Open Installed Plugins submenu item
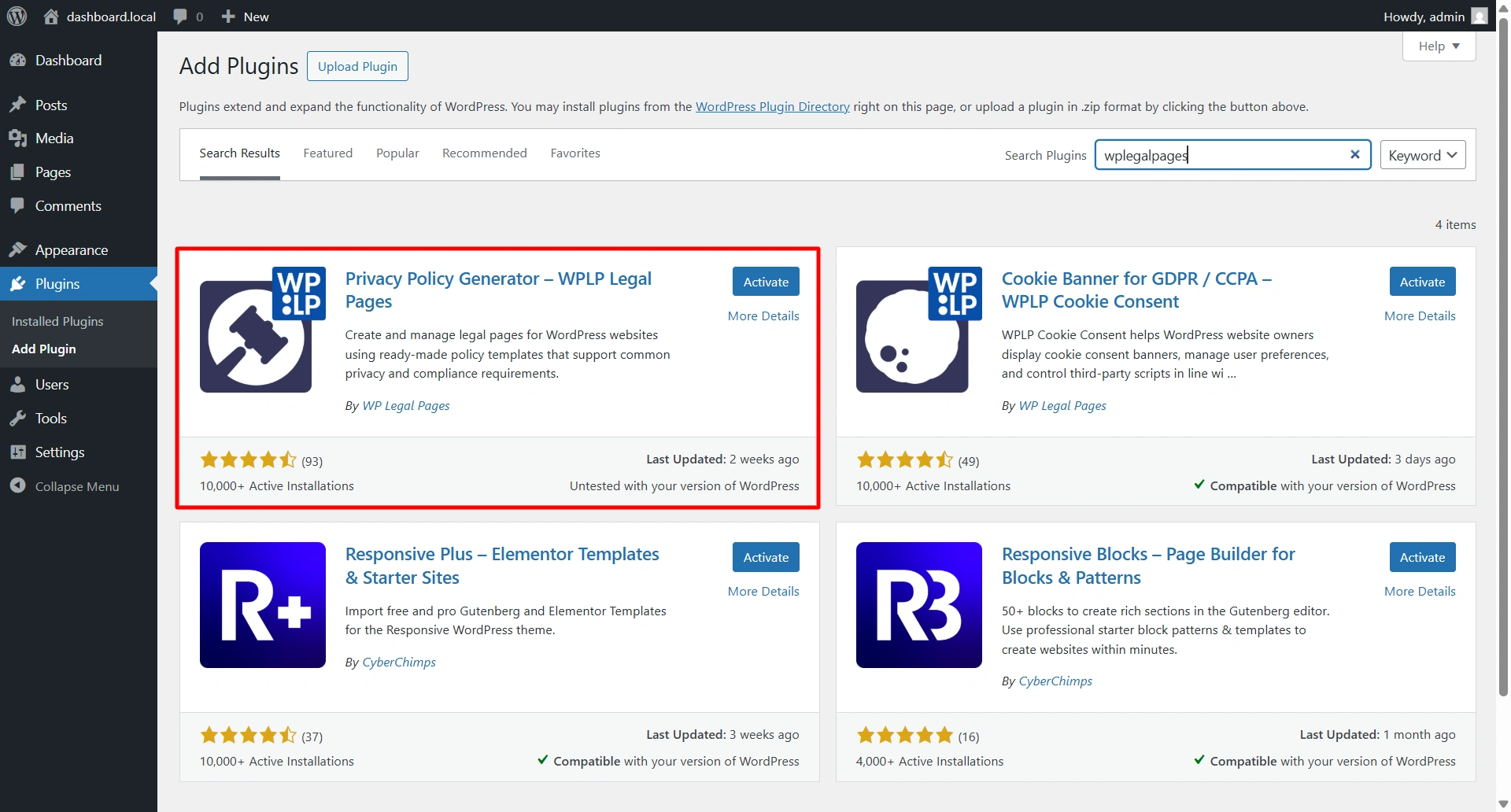The width and height of the screenshot is (1511, 812). click(57, 321)
